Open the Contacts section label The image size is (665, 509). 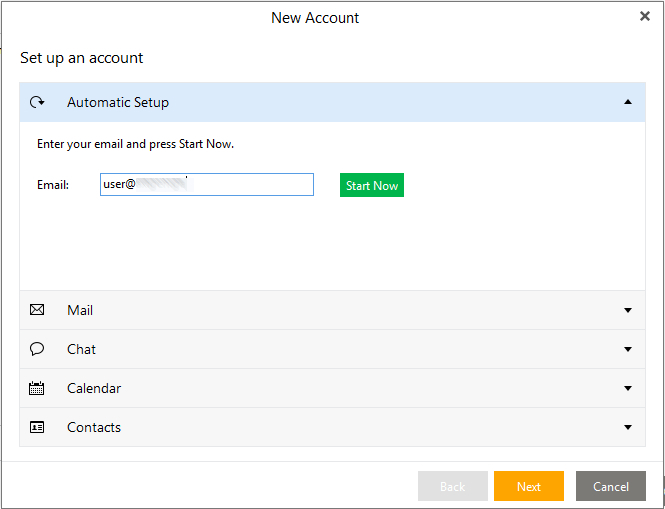click(94, 427)
